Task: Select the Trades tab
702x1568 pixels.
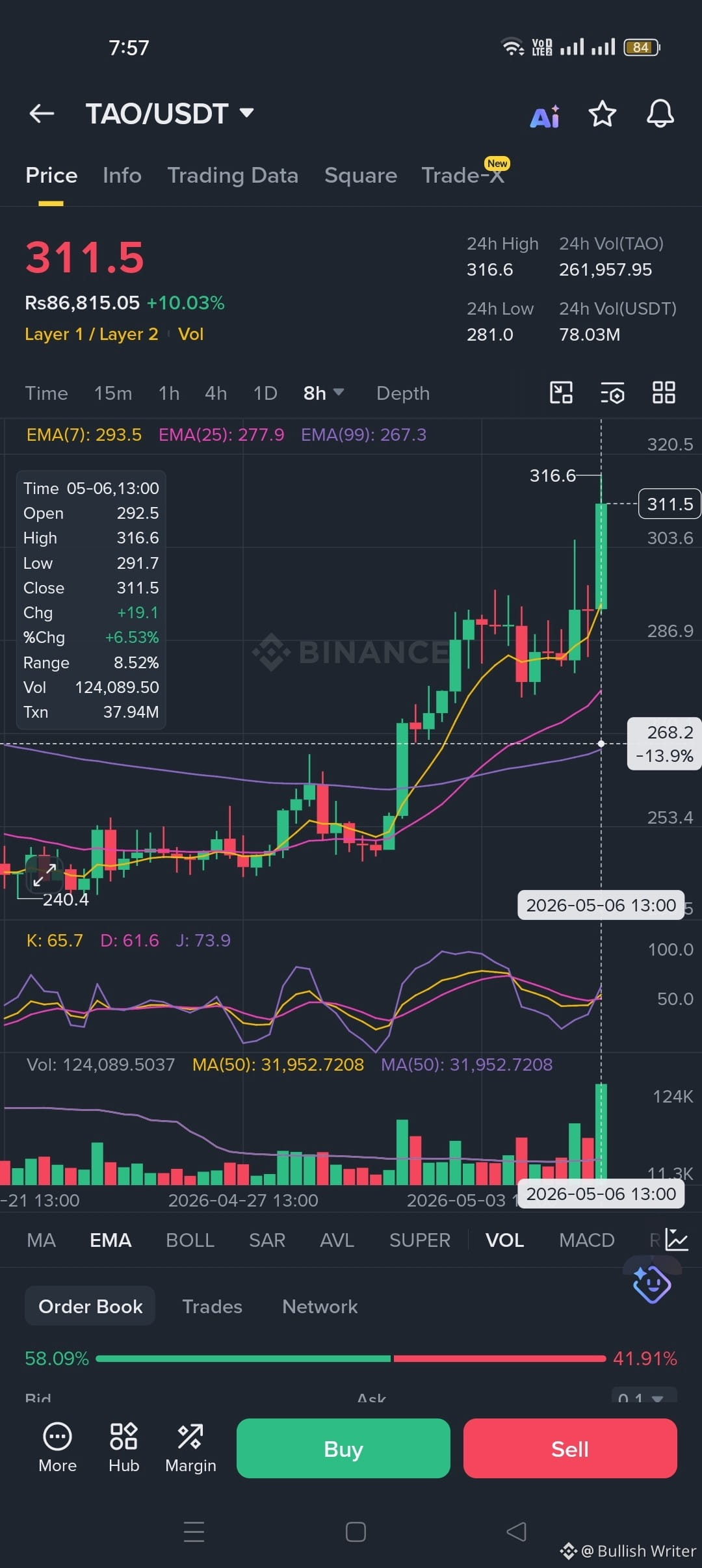Action: [212, 1306]
